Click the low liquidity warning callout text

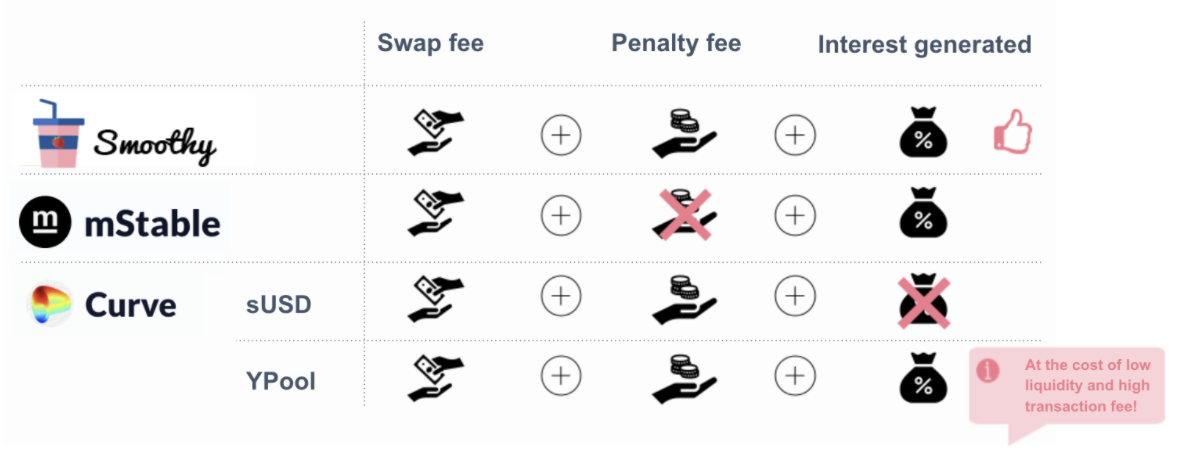(1087, 386)
